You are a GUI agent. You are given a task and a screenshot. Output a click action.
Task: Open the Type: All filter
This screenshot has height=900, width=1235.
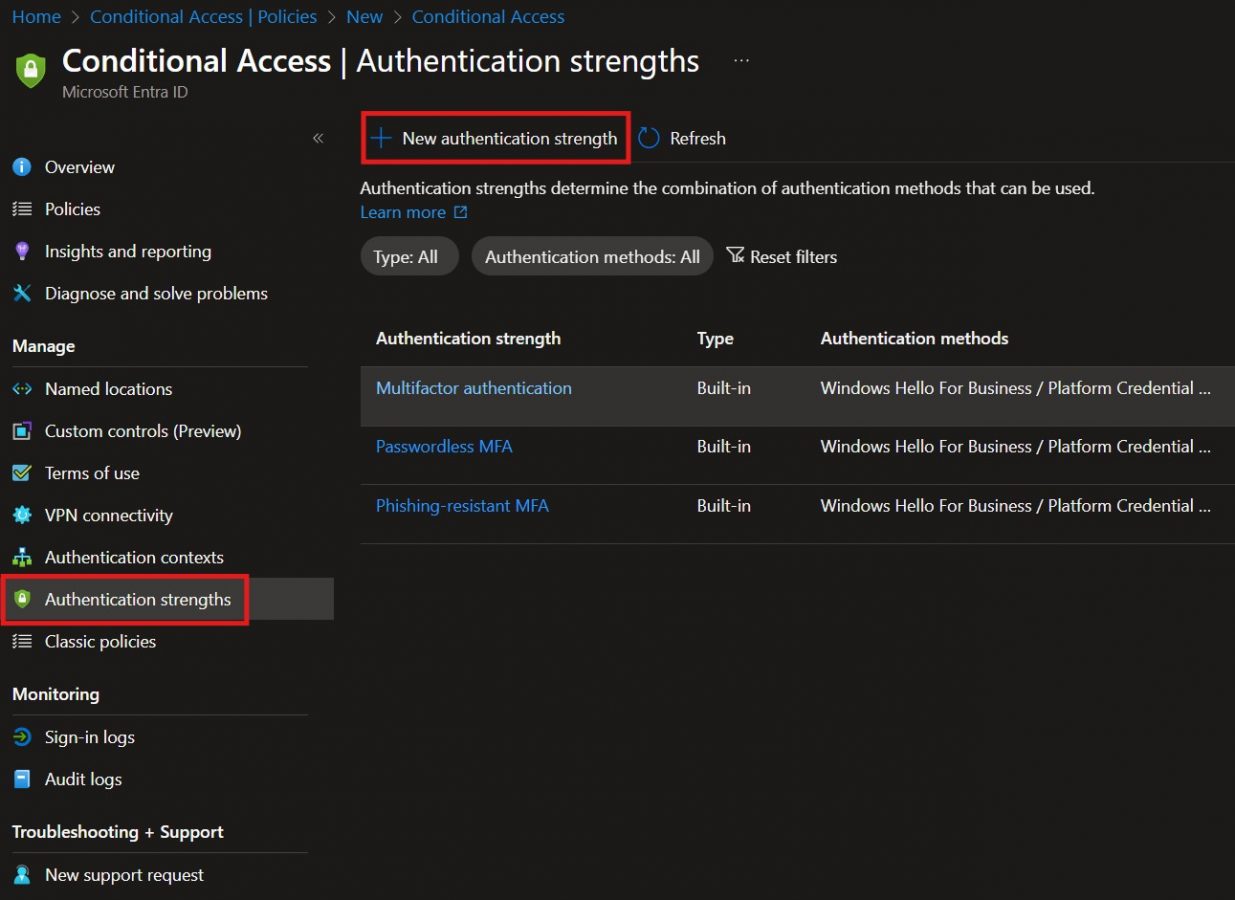click(x=408, y=256)
